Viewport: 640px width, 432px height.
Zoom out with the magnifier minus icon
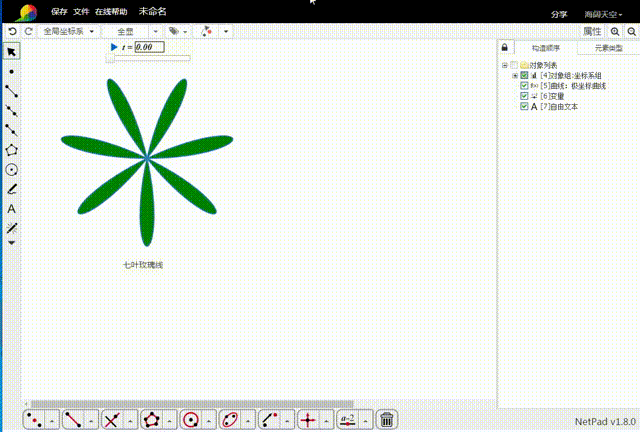[x=631, y=31]
